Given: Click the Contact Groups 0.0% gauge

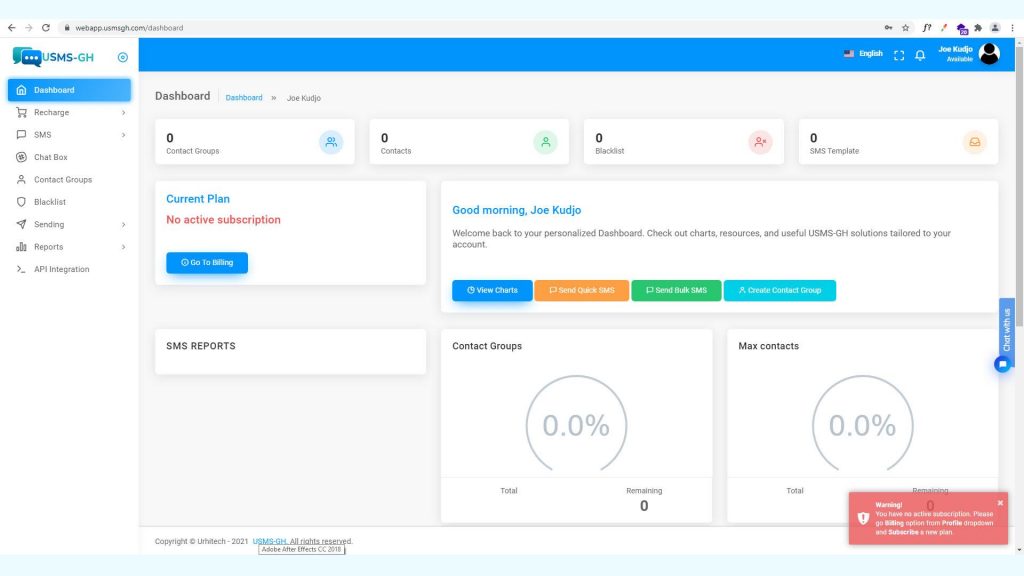Looking at the screenshot, I should [577, 424].
